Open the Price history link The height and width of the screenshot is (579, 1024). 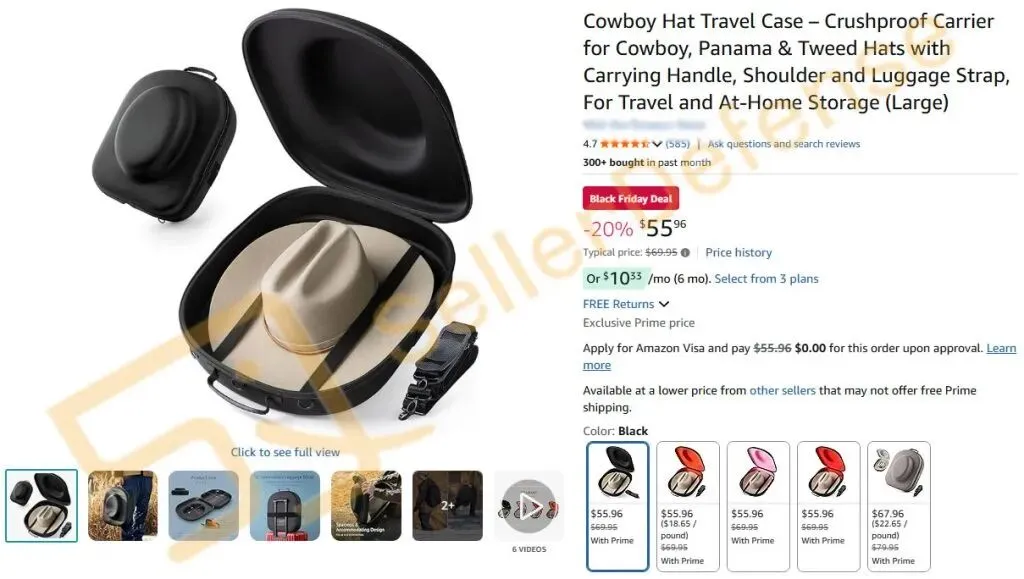tap(739, 253)
